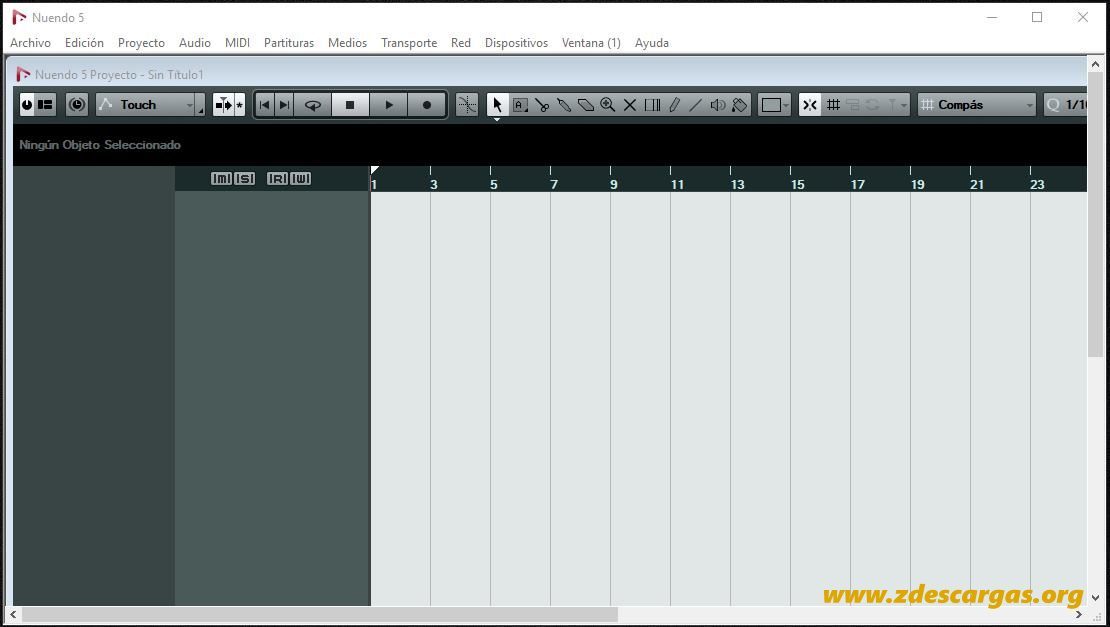Viewport: 1110px width, 627px height.
Task: Open the color selector rectangle dropdown
Action: [774, 105]
